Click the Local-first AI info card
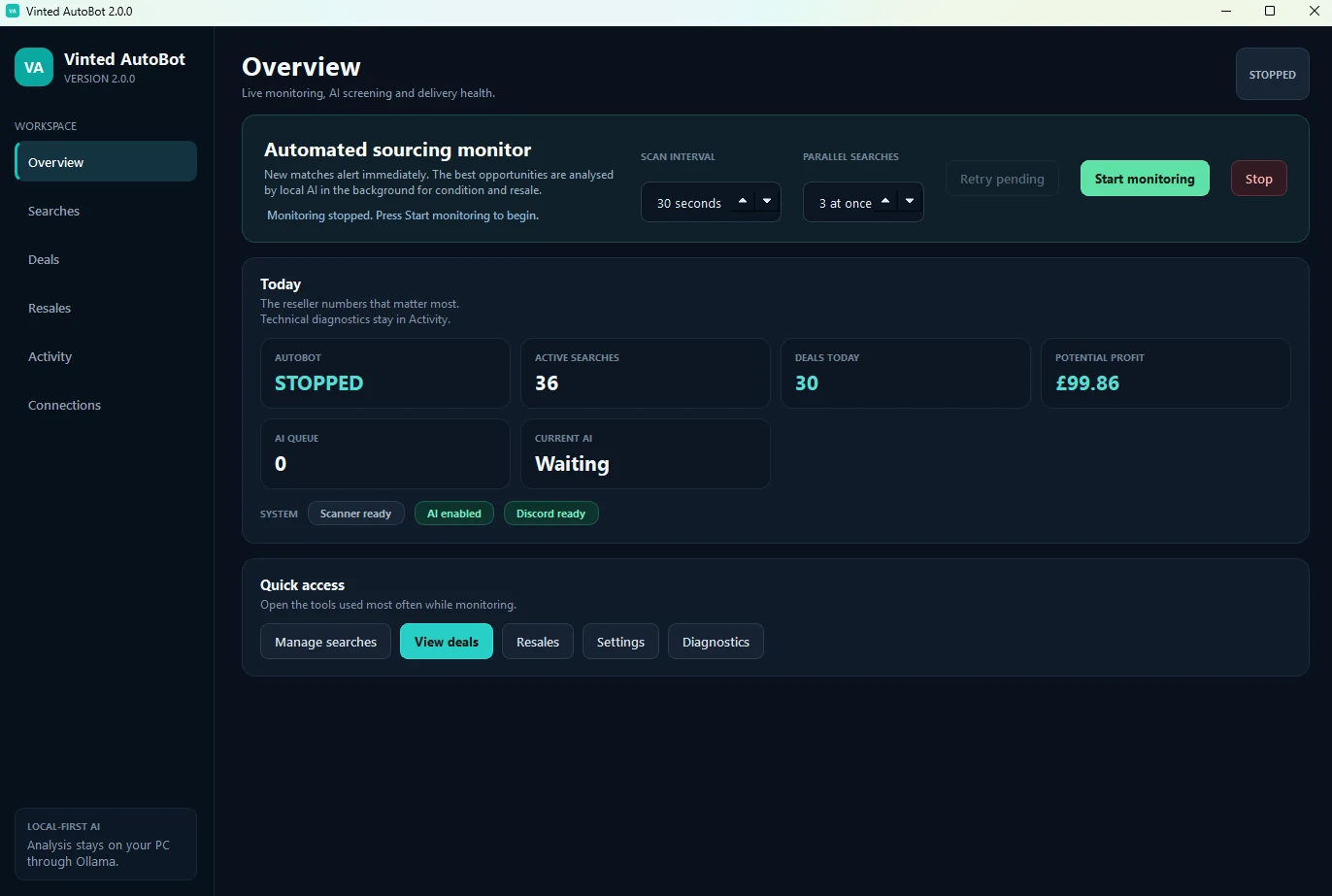1332x896 pixels. pyautogui.click(x=106, y=844)
